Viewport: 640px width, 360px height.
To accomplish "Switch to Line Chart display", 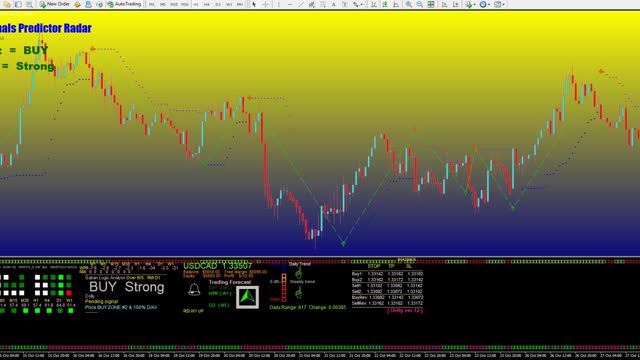I will click(396, 4).
